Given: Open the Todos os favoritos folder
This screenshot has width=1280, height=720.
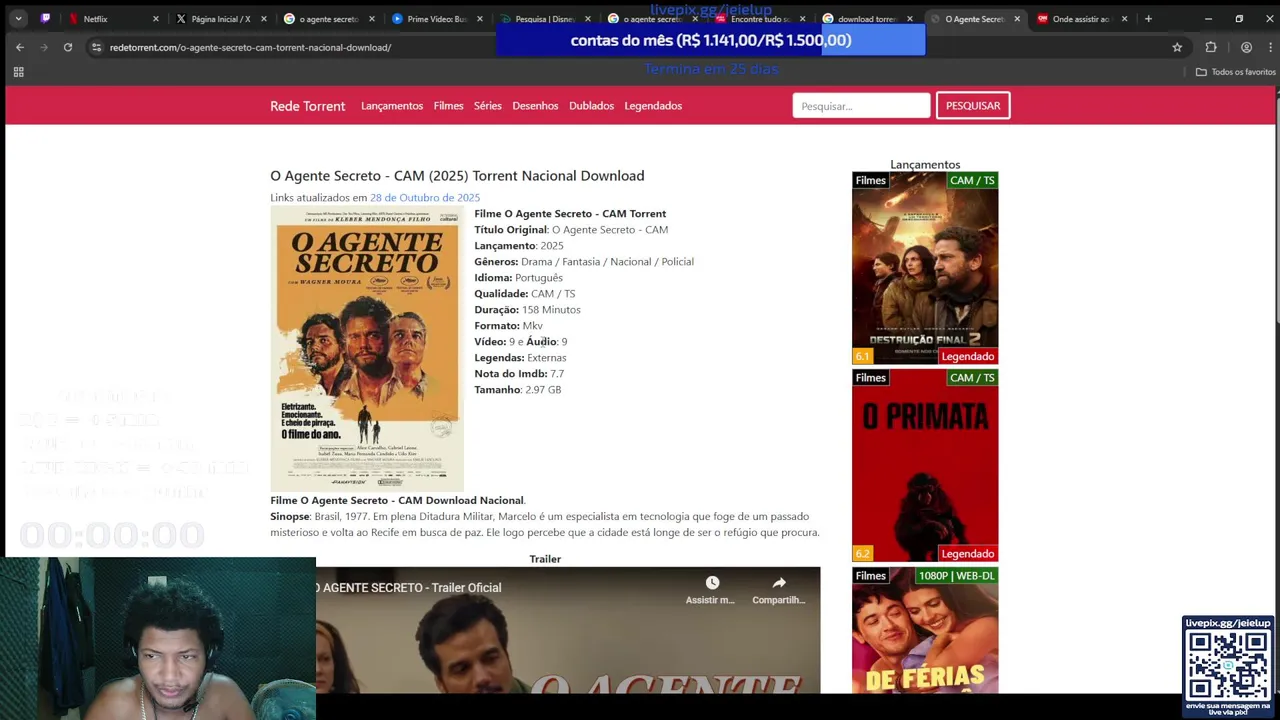Looking at the screenshot, I should pyautogui.click(x=1236, y=72).
